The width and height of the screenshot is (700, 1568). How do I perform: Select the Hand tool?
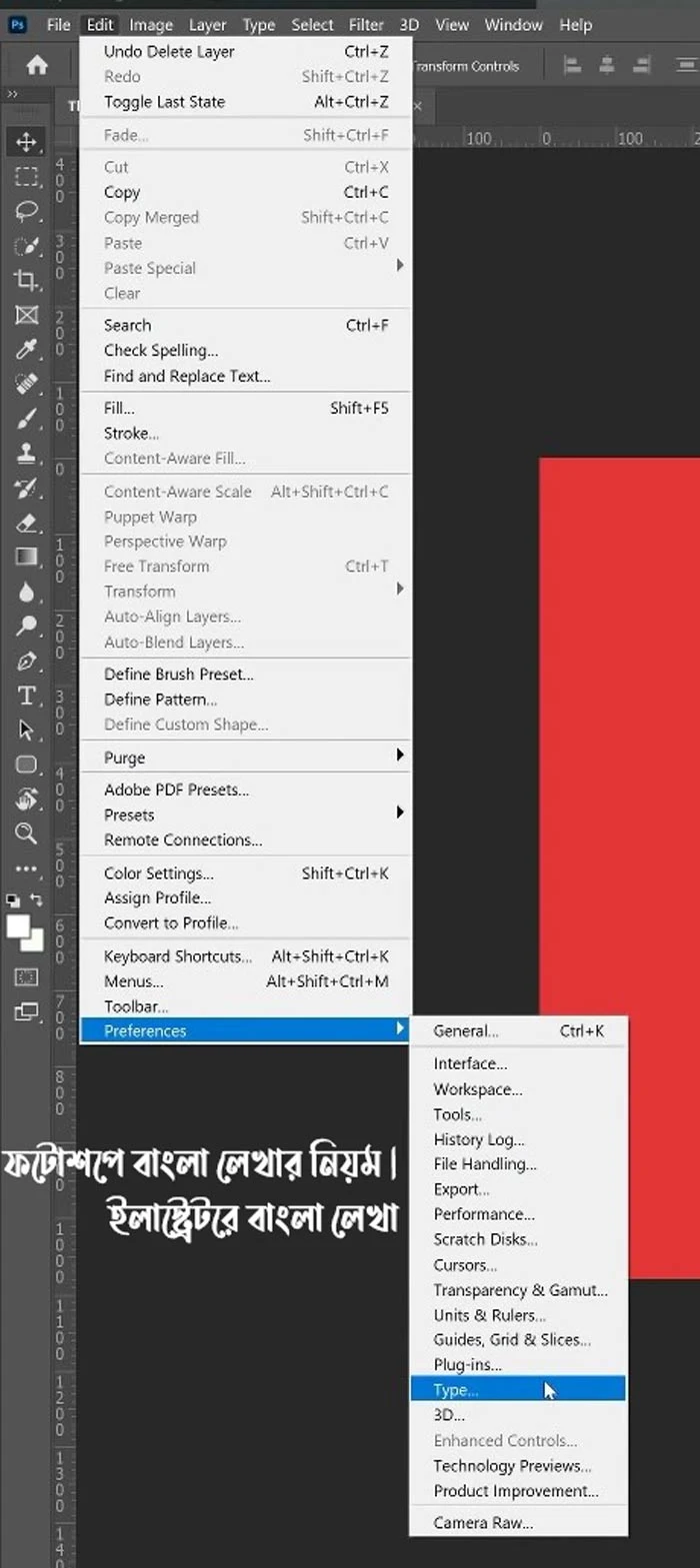click(x=27, y=798)
